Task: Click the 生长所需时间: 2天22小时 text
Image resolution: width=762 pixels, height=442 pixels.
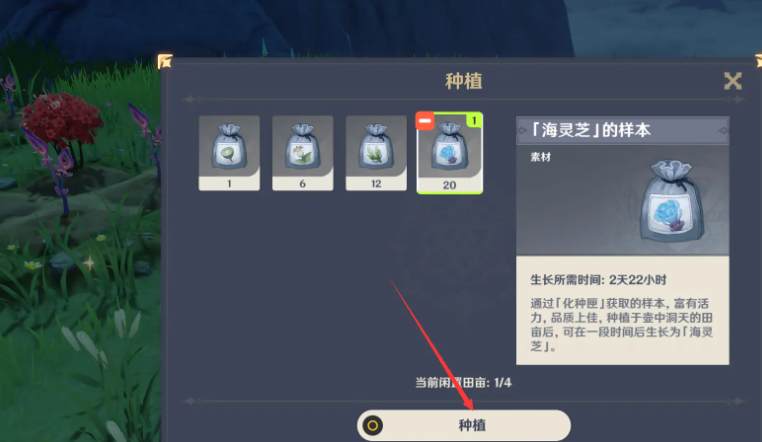Action: (598, 280)
